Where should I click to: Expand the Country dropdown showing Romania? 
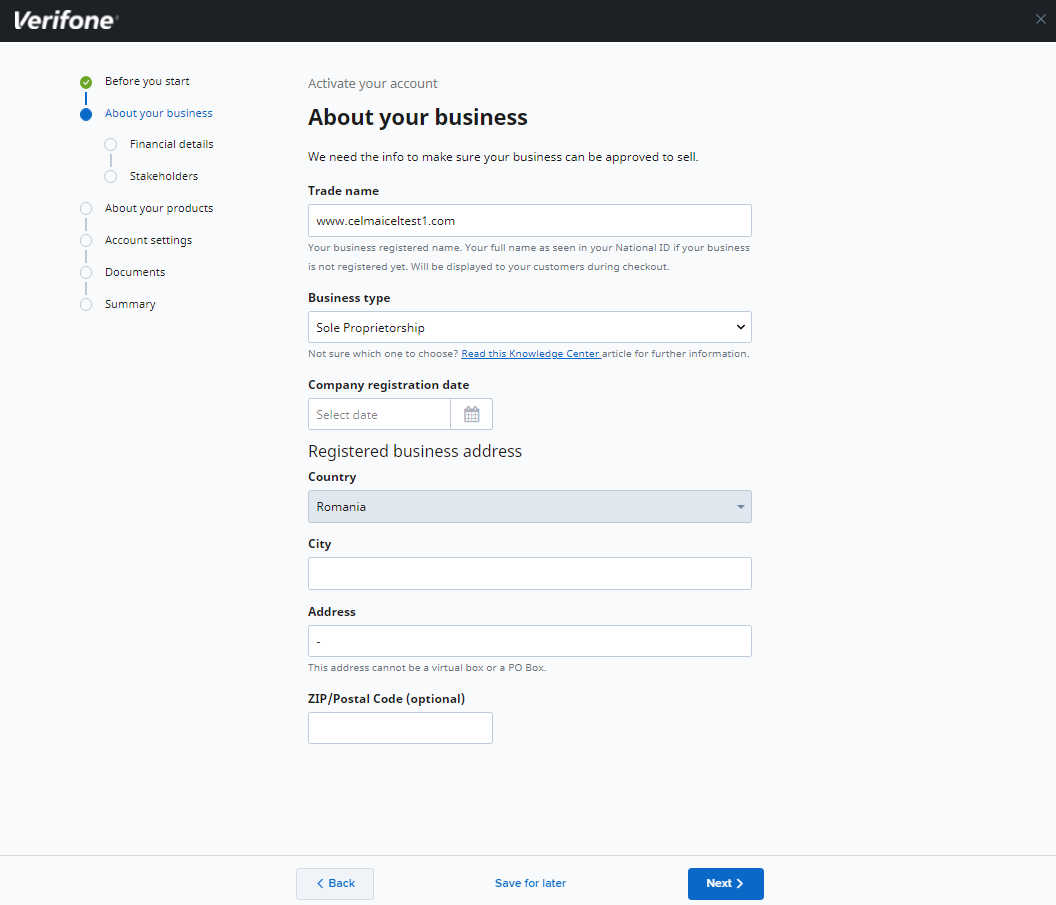tap(529, 506)
